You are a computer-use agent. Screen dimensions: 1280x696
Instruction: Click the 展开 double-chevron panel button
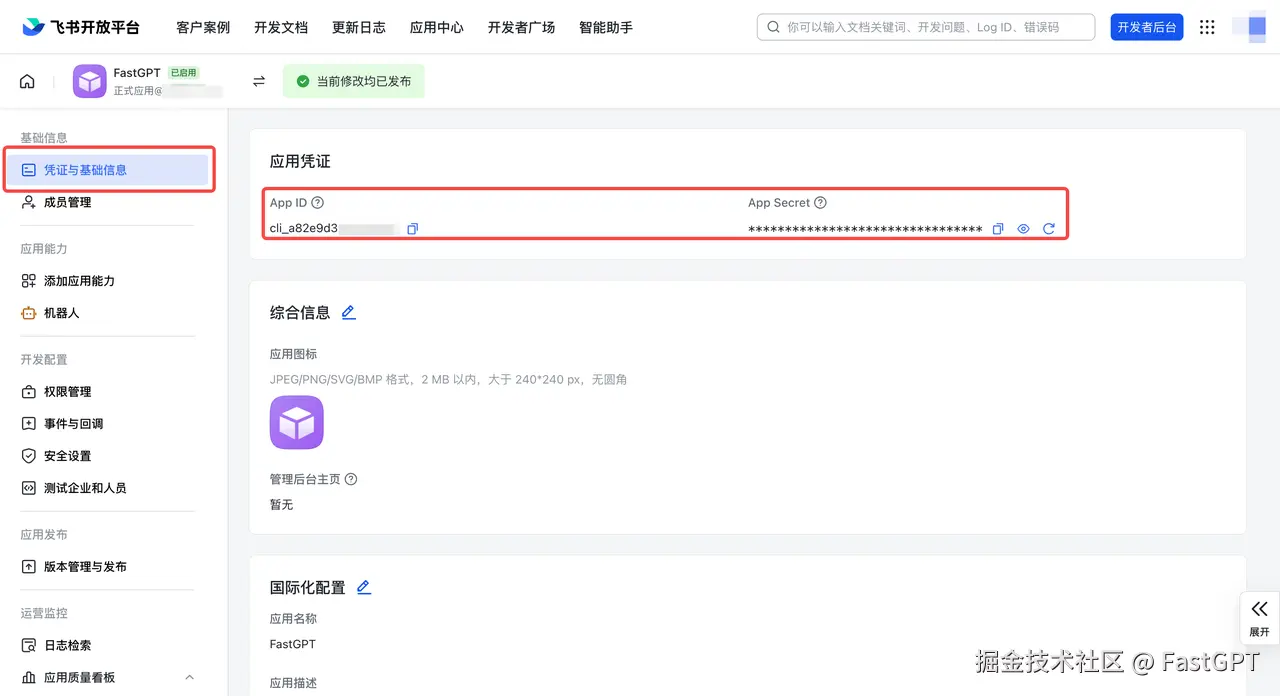1259,618
